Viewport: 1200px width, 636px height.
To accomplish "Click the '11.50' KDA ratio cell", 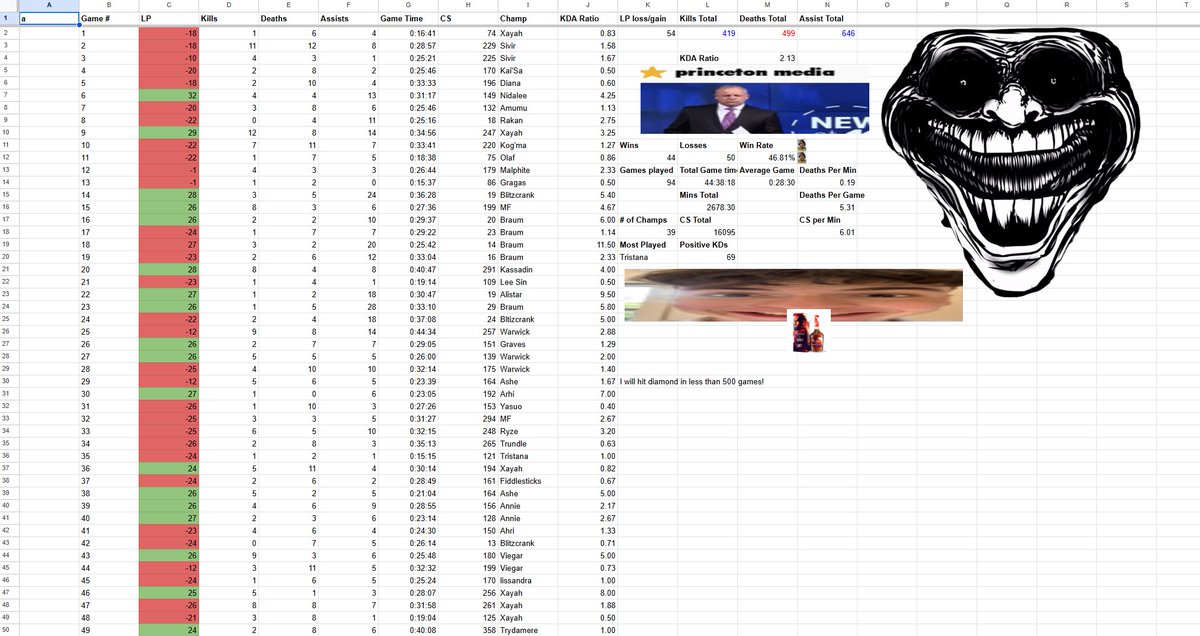I will point(587,244).
